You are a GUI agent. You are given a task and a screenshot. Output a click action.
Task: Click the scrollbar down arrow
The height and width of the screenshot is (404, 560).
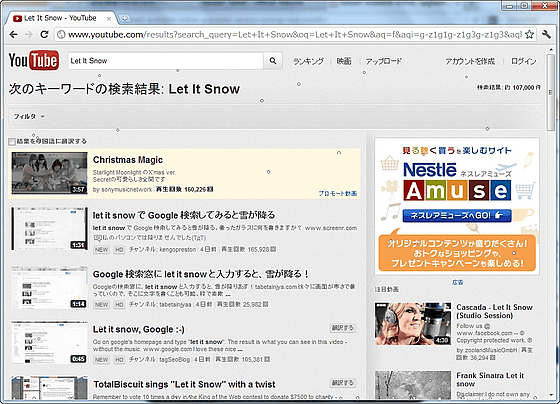coord(551,395)
